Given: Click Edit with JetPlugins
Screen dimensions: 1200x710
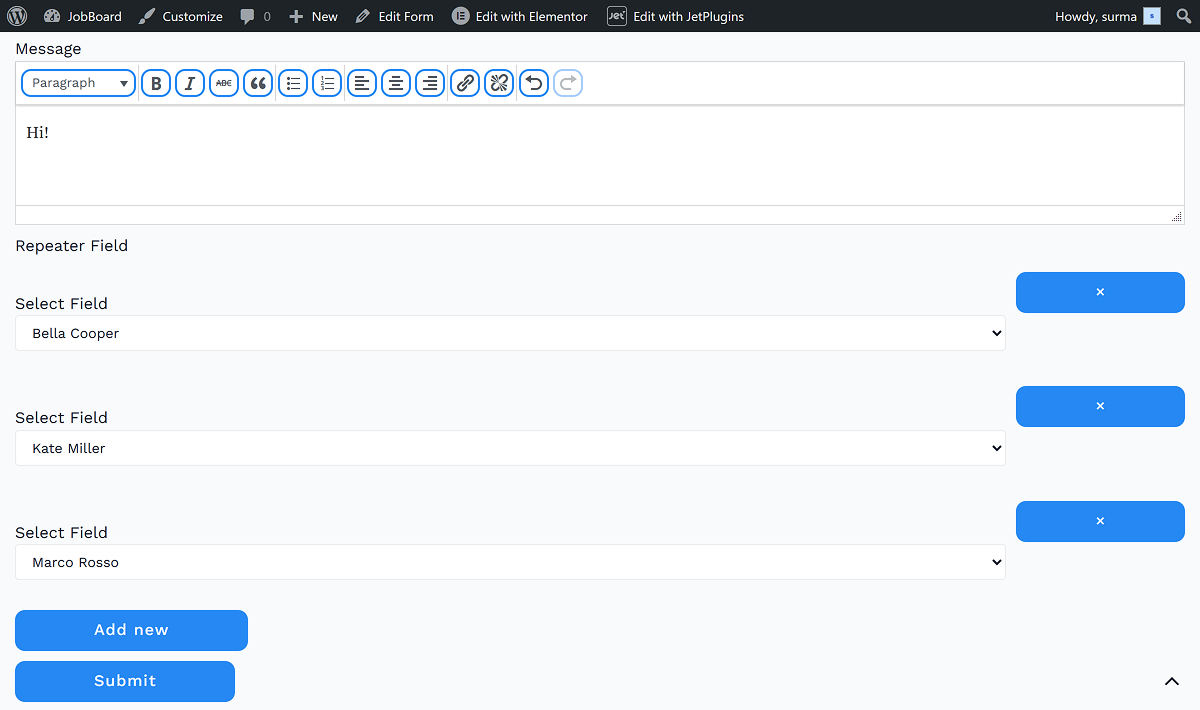Looking at the screenshot, I should [x=675, y=16].
